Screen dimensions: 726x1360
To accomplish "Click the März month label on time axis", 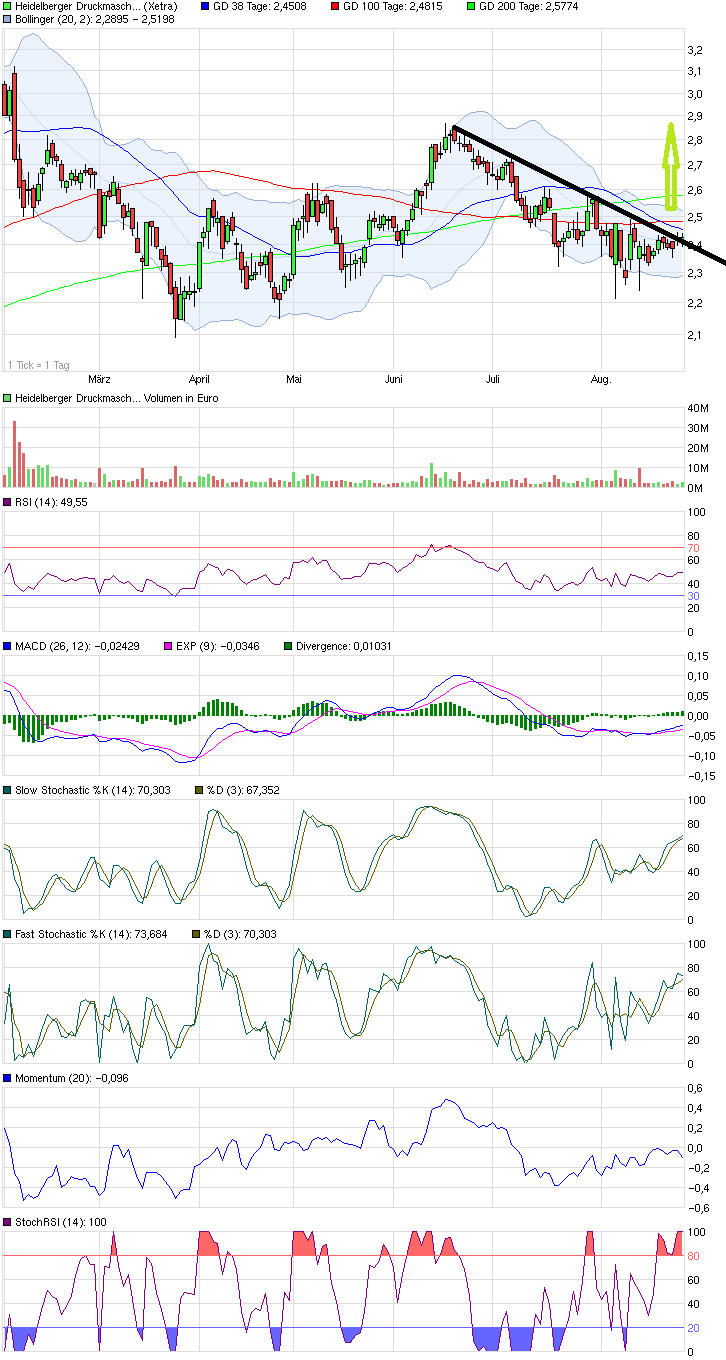I will click(x=99, y=379).
